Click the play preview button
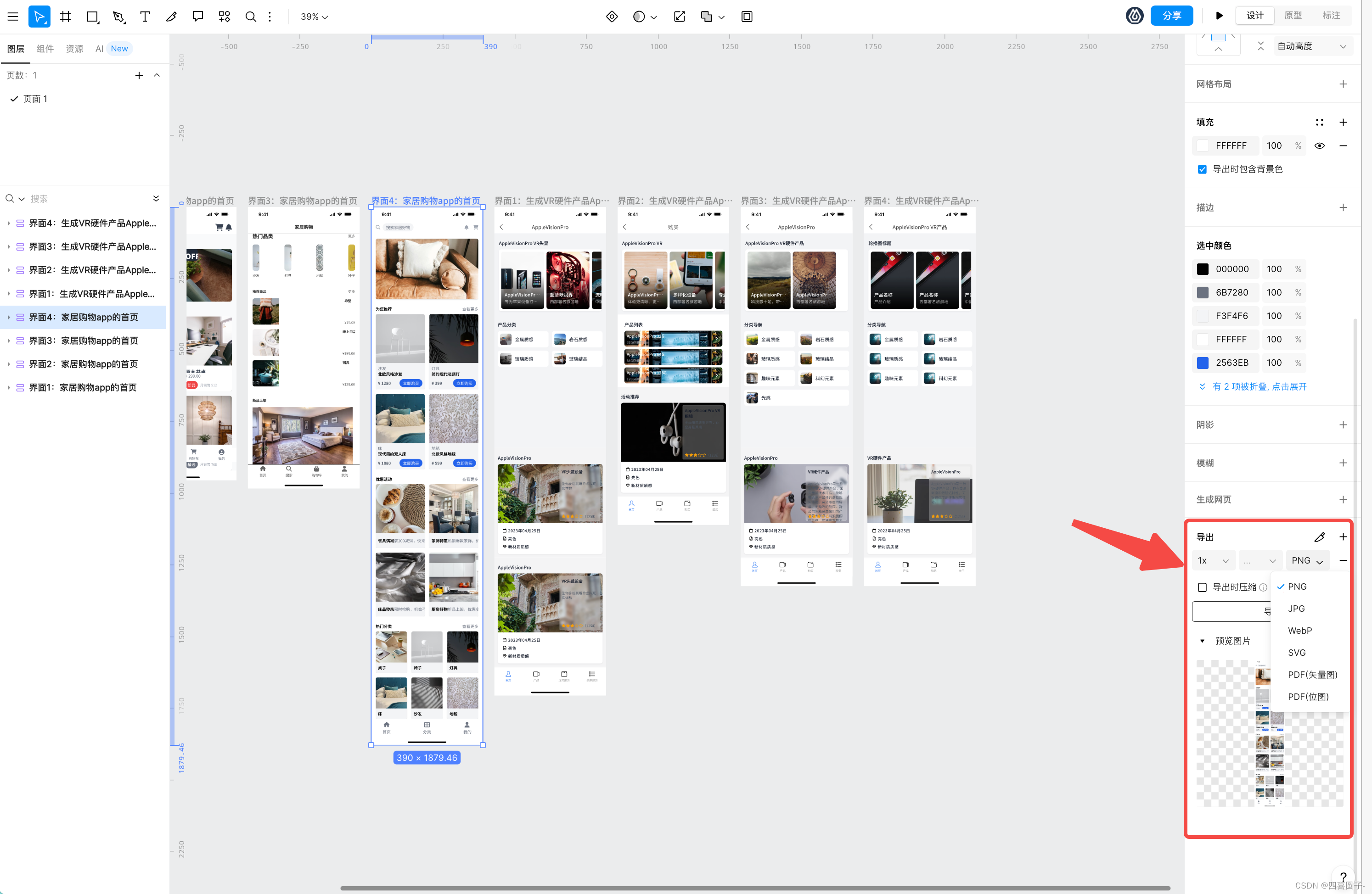Image resolution: width=1372 pixels, height=894 pixels. [x=1219, y=16]
